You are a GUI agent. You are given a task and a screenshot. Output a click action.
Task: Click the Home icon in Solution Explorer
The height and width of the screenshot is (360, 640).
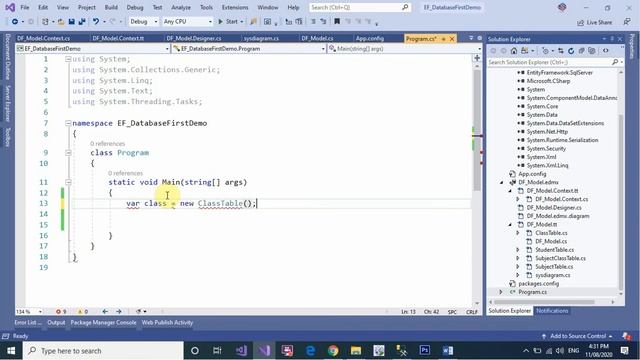[514, 51]
